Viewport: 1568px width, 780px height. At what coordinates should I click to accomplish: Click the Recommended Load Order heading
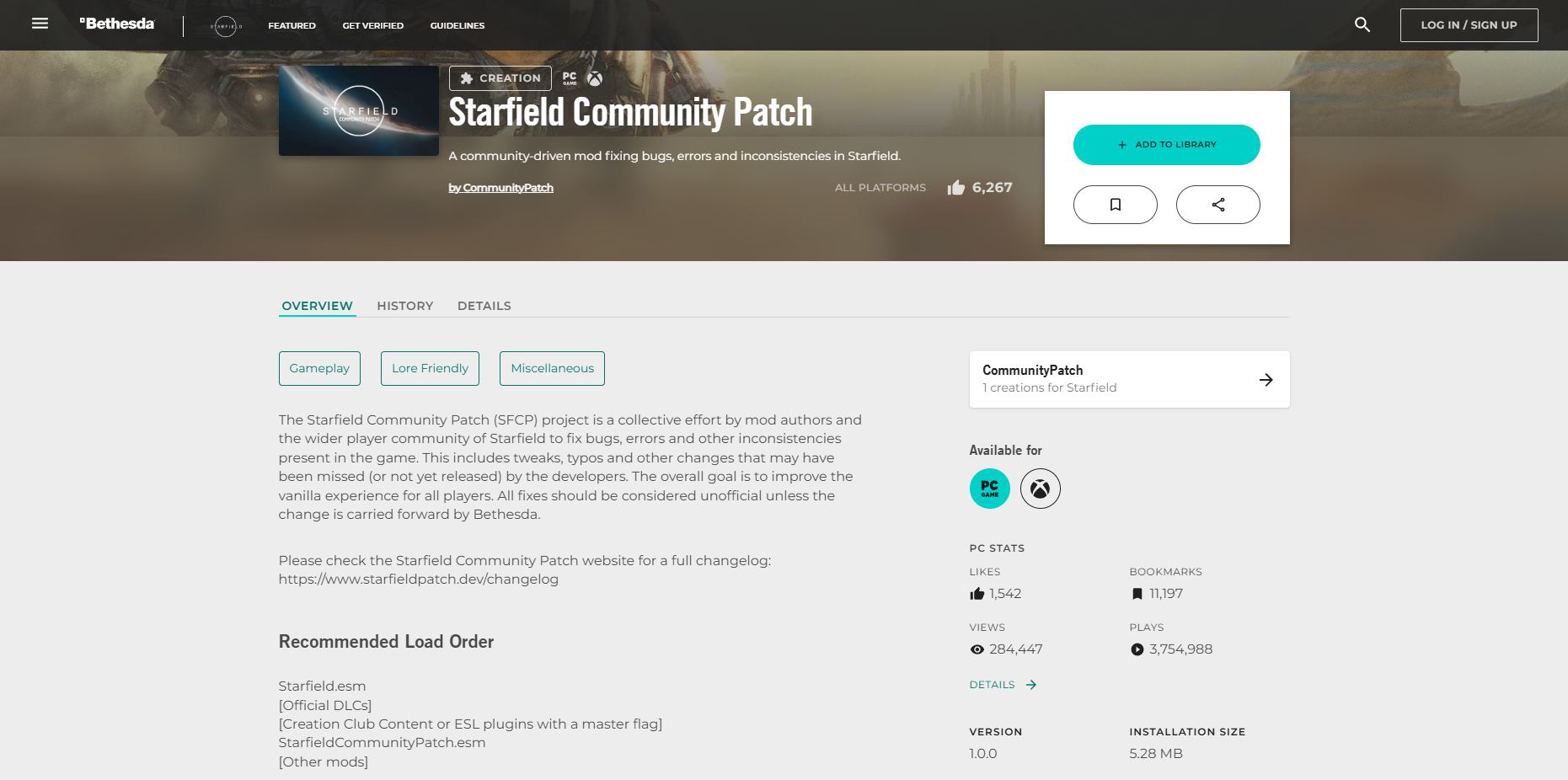point(386,642)
